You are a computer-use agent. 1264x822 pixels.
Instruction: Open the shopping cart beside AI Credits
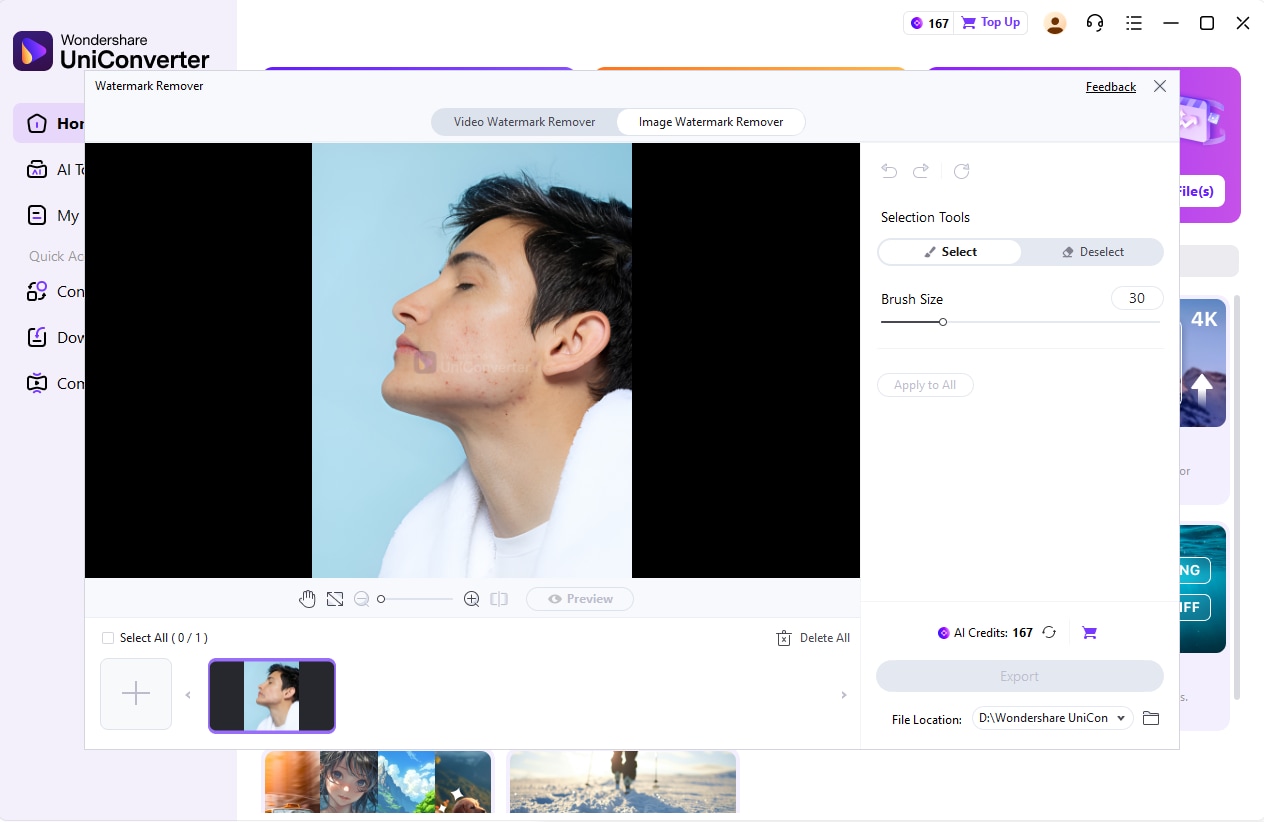point(1089,632)
